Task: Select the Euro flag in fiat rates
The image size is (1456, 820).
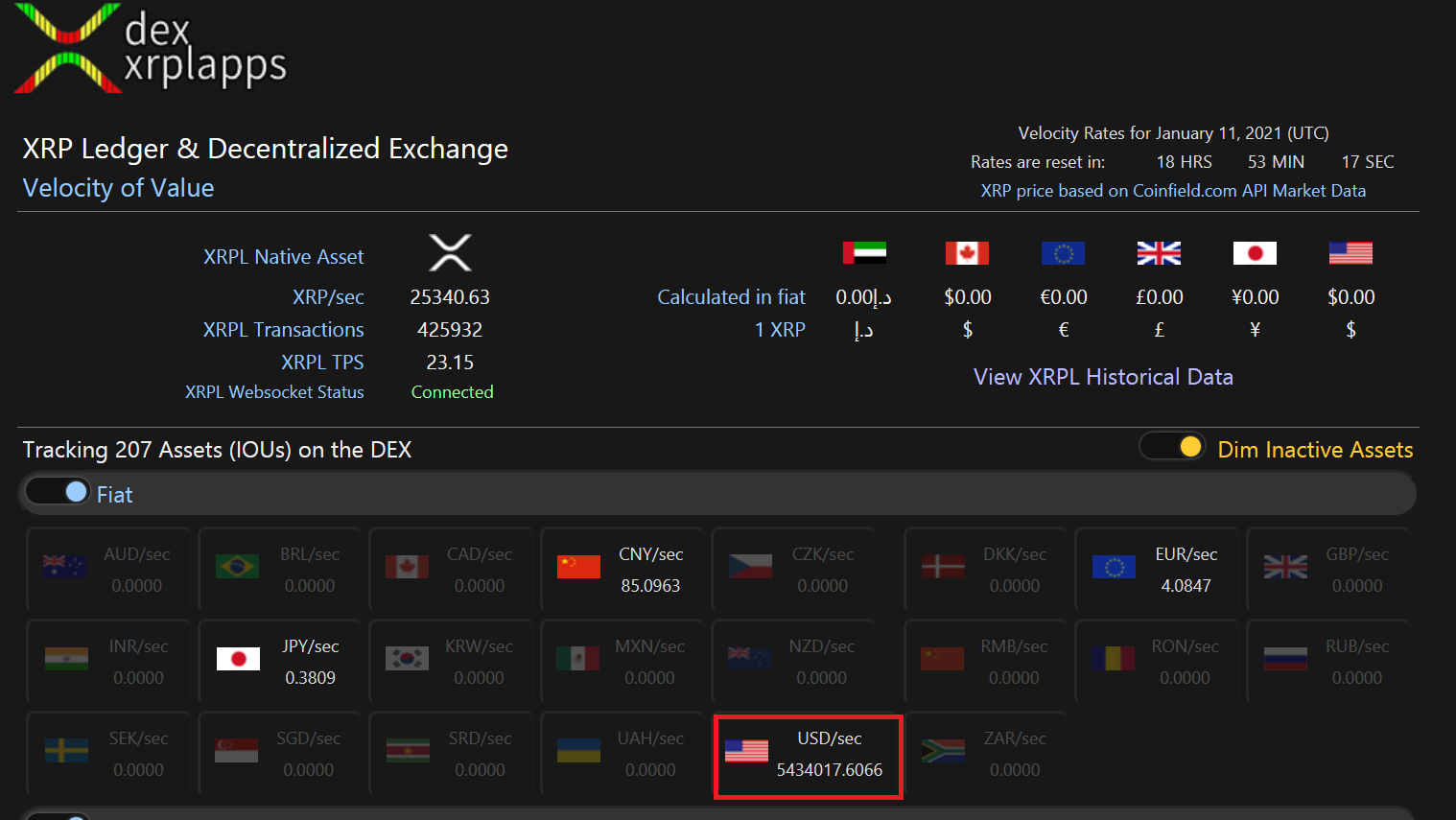Action: click(x=1063, y=252)
